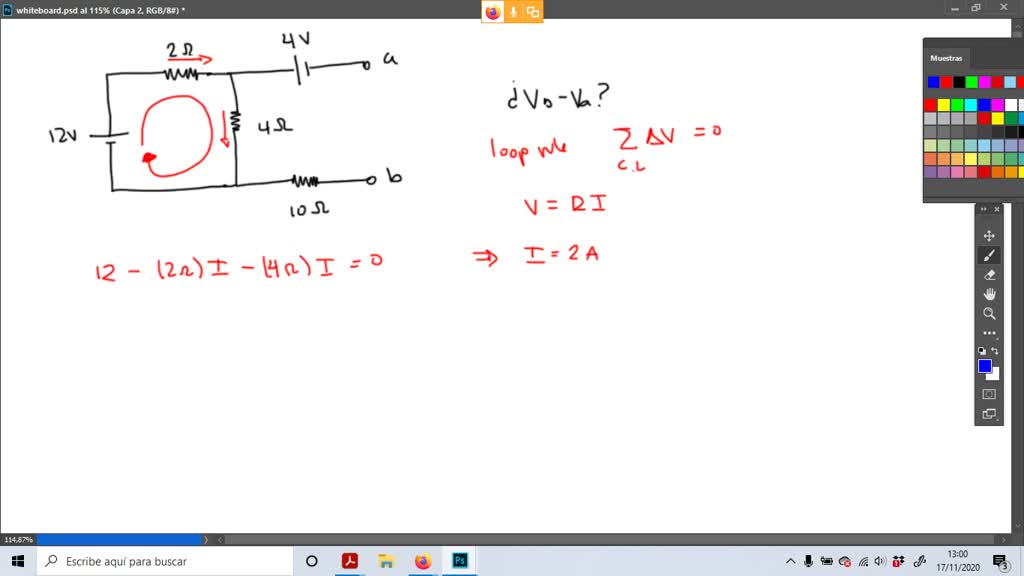The image size is (1024, 576).
Task: Open the Windows Start menu
Action: [18, 561]
